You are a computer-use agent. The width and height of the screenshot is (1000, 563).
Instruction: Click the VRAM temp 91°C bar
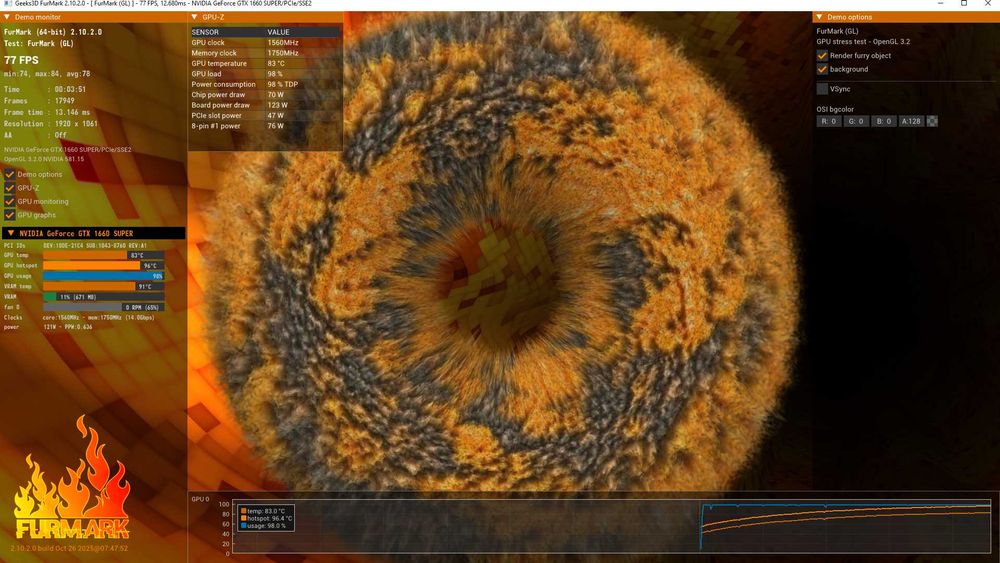[x=103, y=286]
